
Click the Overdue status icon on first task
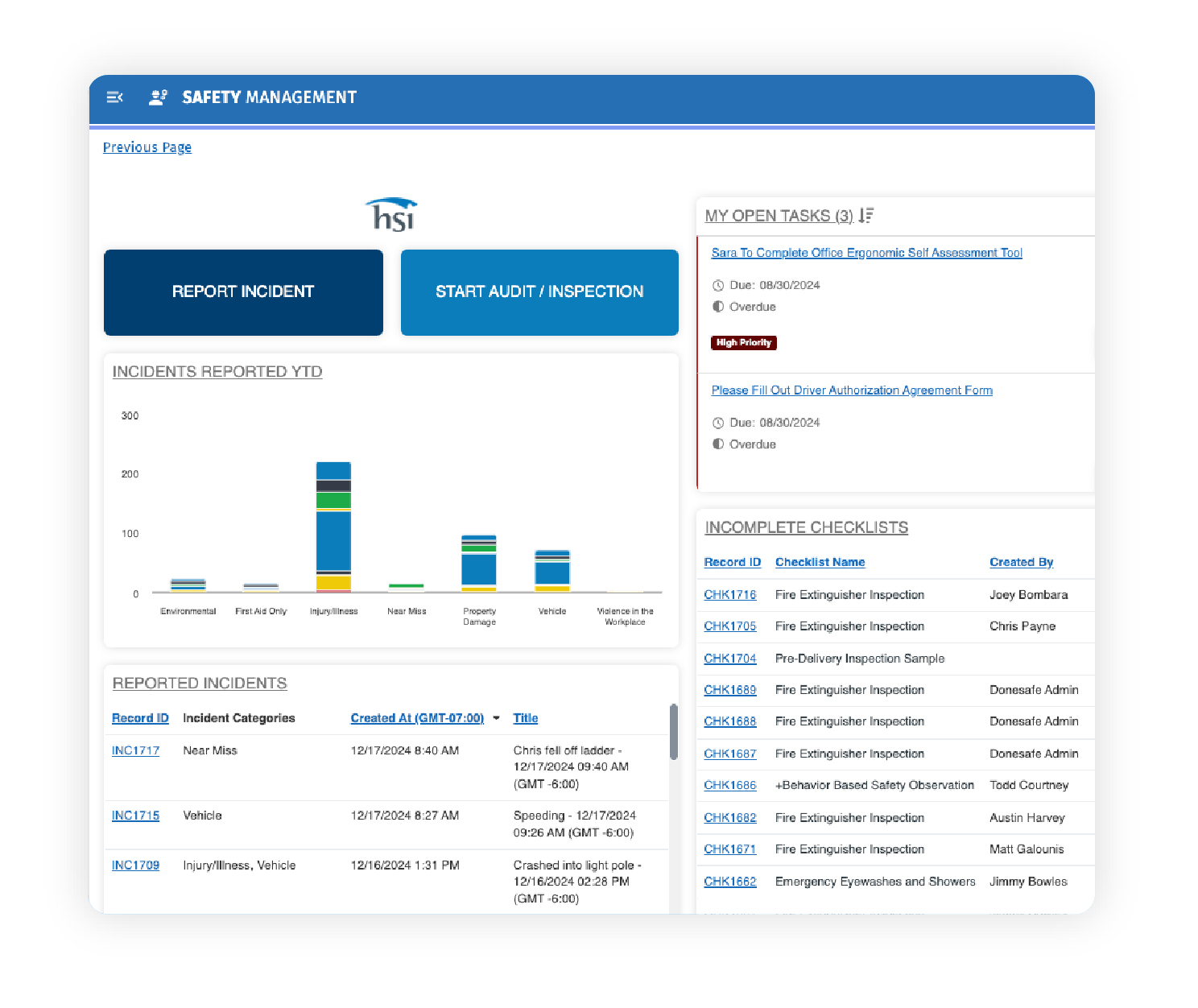pyautogui.click(x=718, y=307)
